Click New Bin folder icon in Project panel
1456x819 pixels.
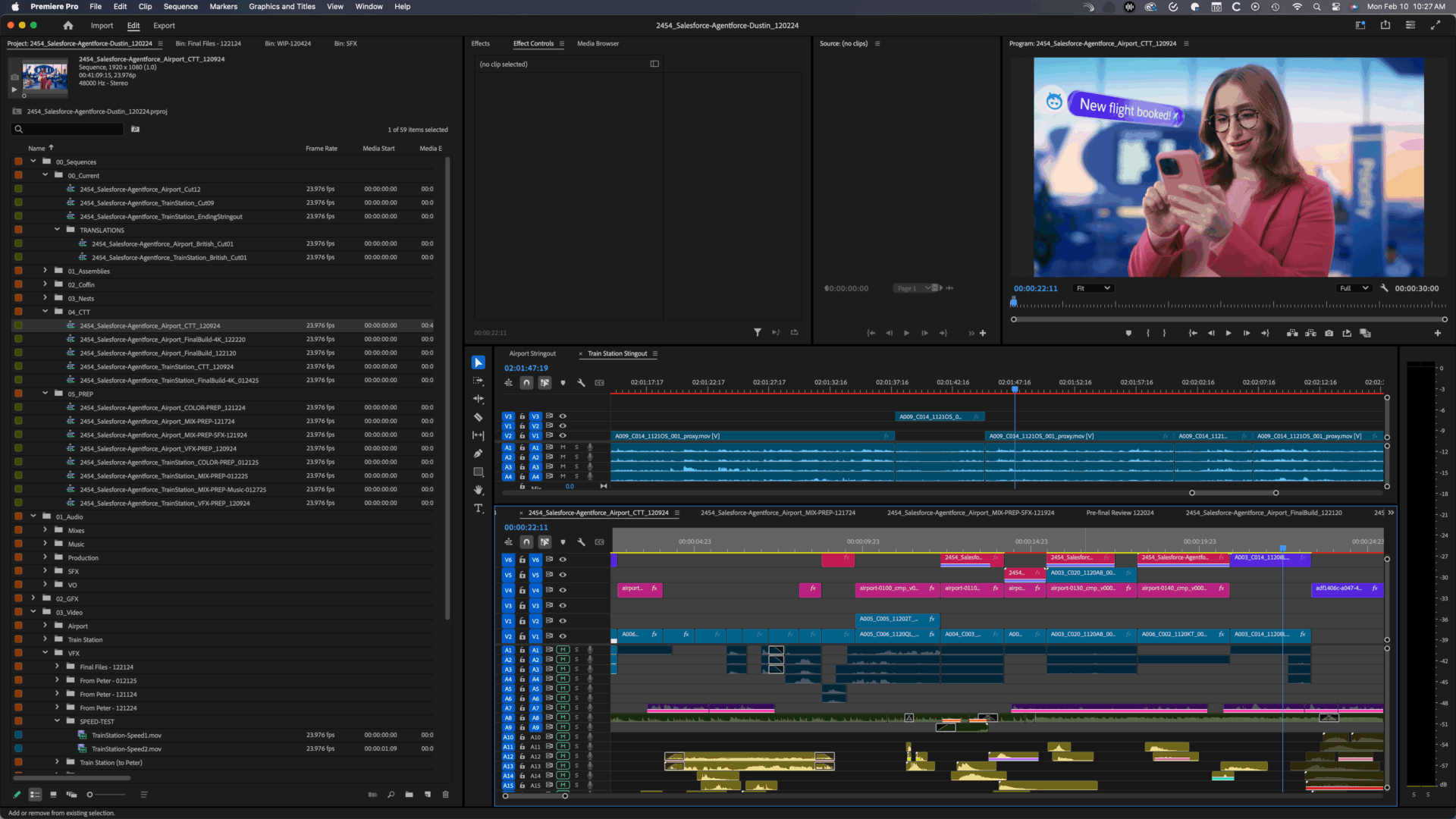pyautogui.click(x=409, y=795)
